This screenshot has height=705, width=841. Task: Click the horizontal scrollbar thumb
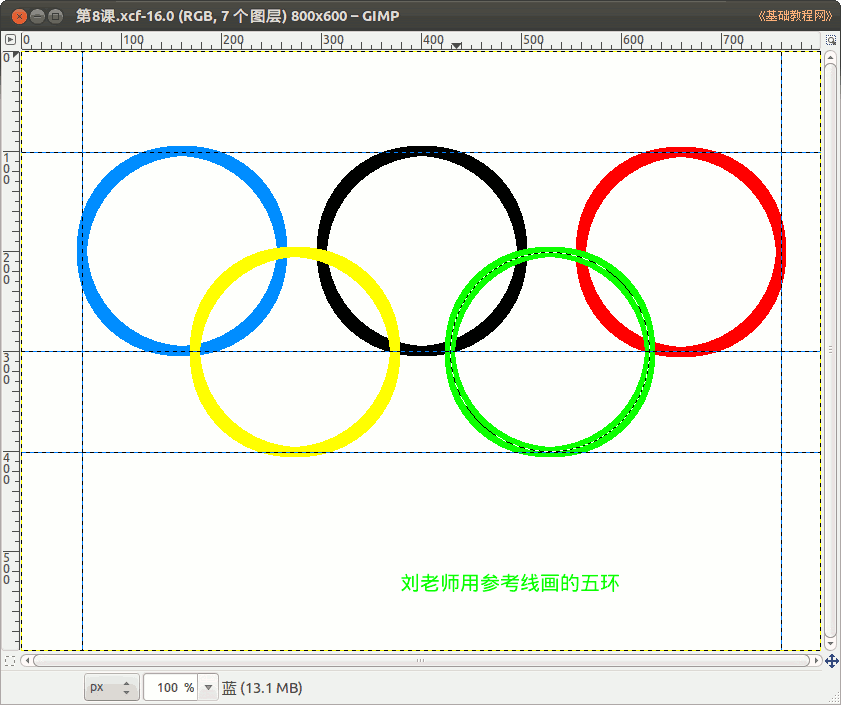coord(421,660)
